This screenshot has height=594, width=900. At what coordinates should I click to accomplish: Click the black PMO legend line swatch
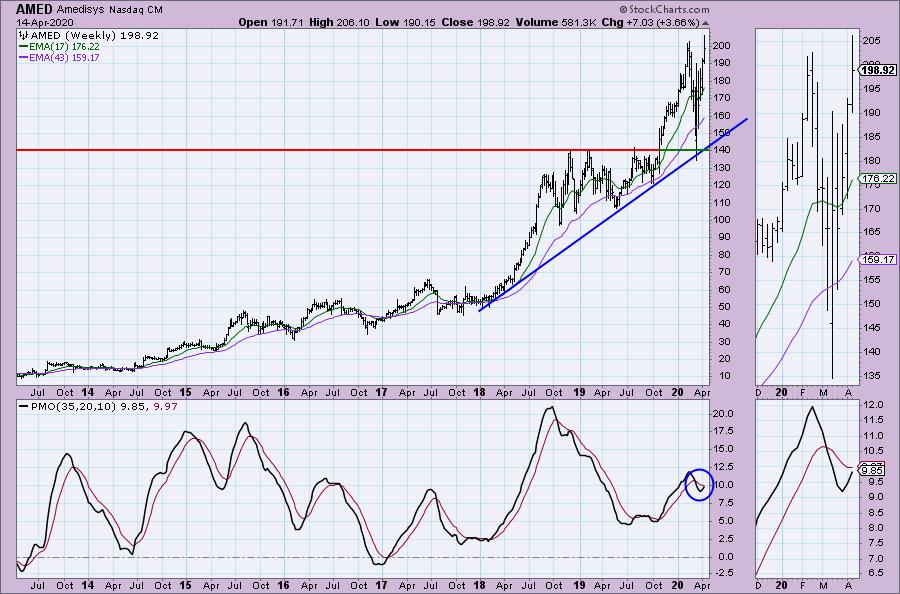coord(24,406)
